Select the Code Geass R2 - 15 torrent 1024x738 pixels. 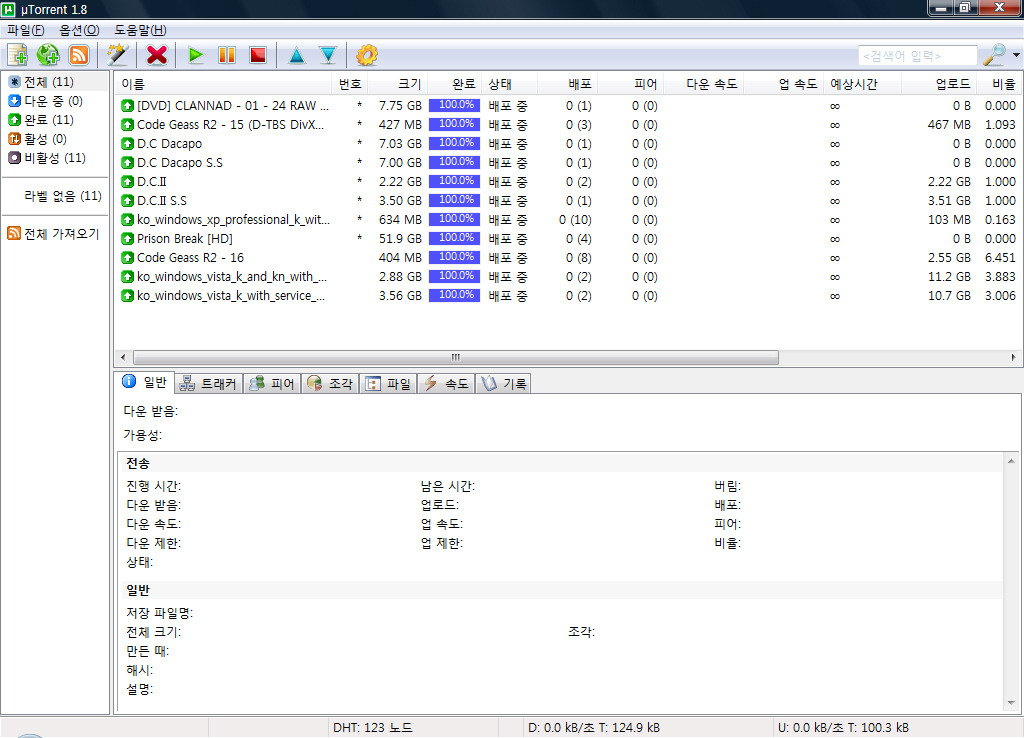[568, 125]
